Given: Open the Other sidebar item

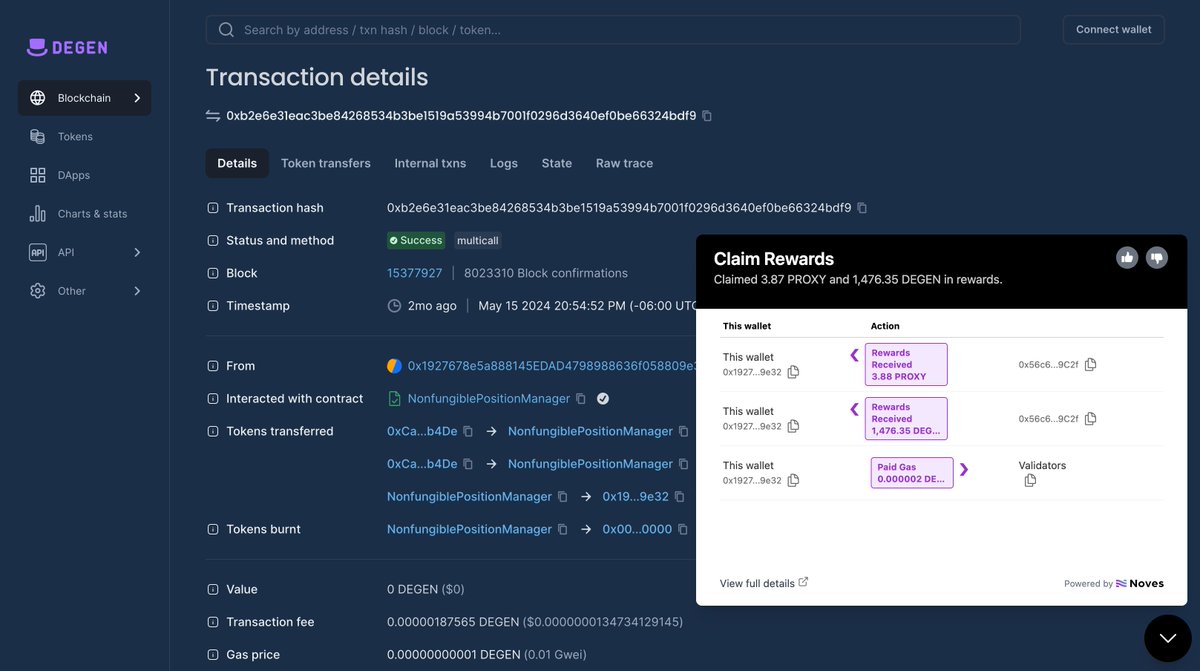Looking at the screenshot, I should coord(84,291).
